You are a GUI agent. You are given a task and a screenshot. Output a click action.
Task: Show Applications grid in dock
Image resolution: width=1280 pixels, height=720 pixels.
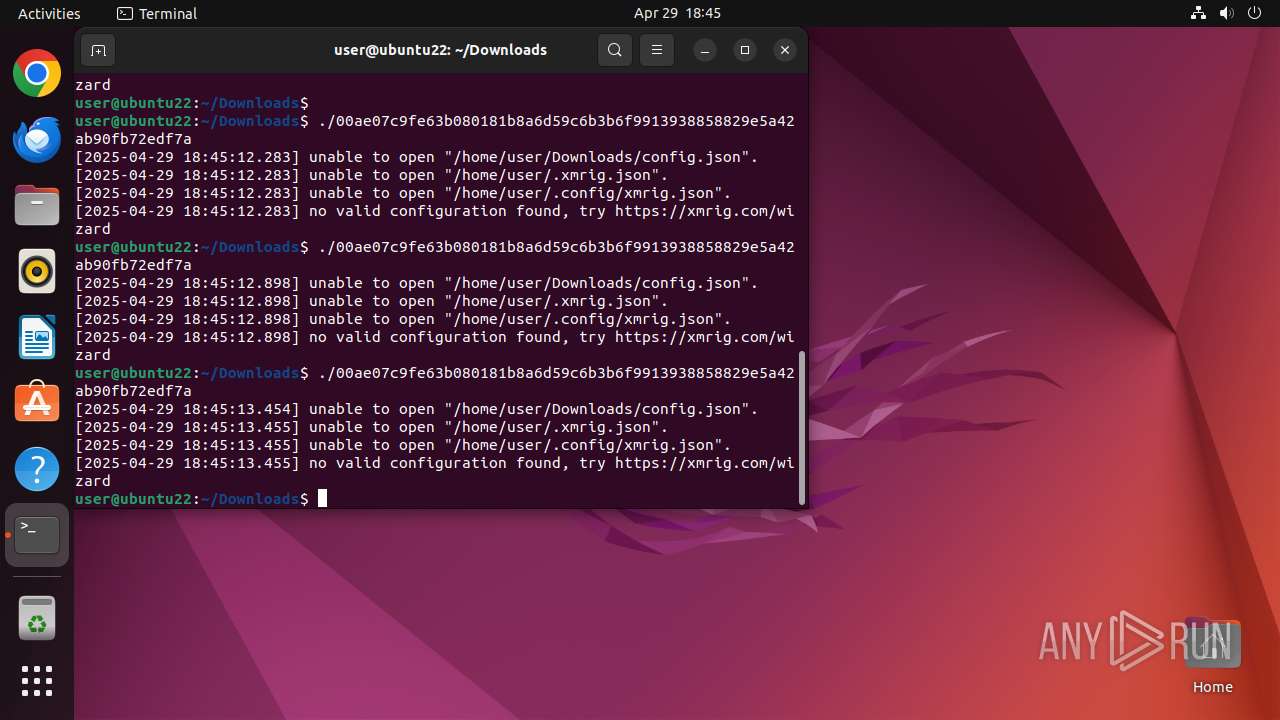pyautogui.click(x=37, y=681)
